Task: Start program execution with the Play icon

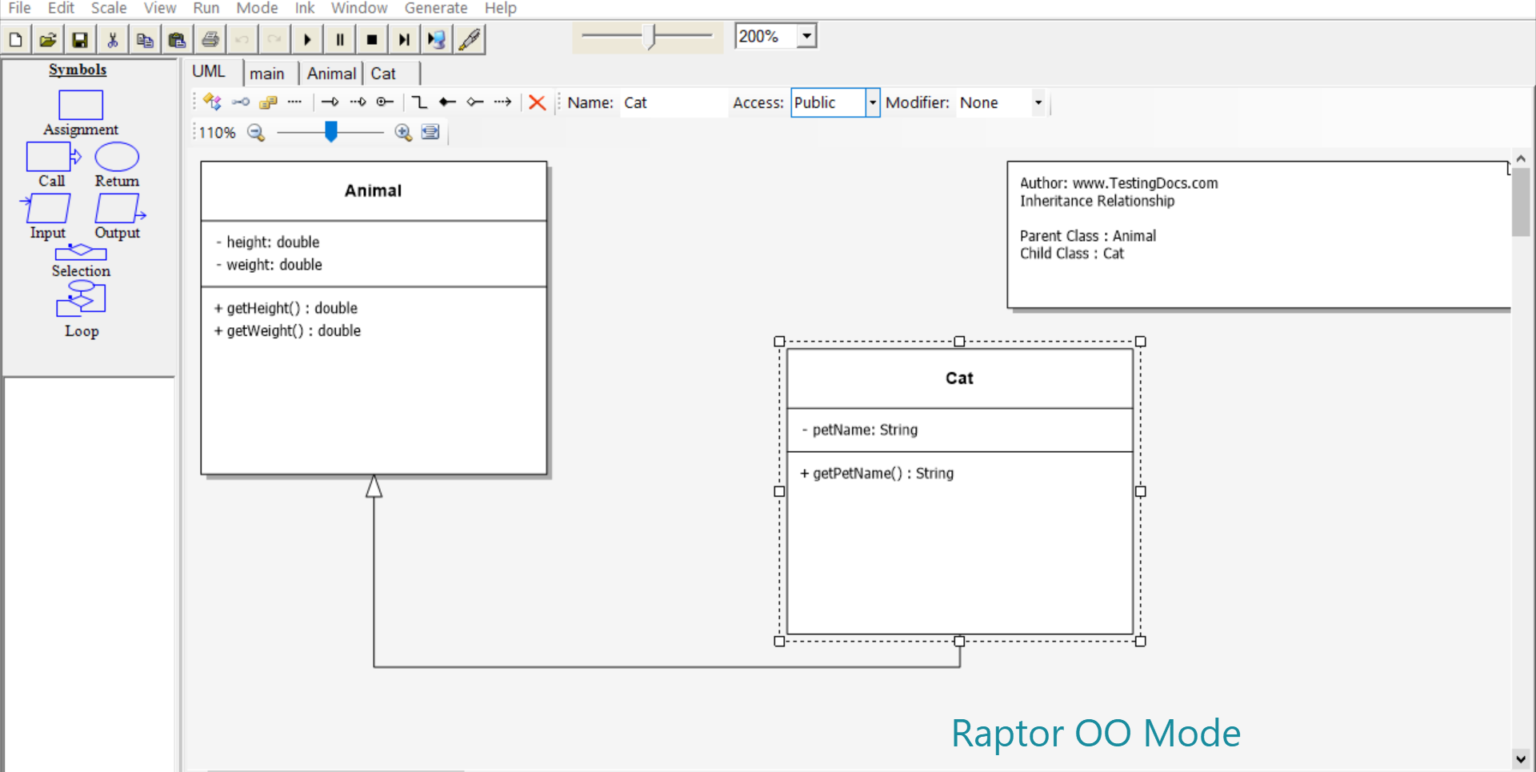Action: click(307, 38)
